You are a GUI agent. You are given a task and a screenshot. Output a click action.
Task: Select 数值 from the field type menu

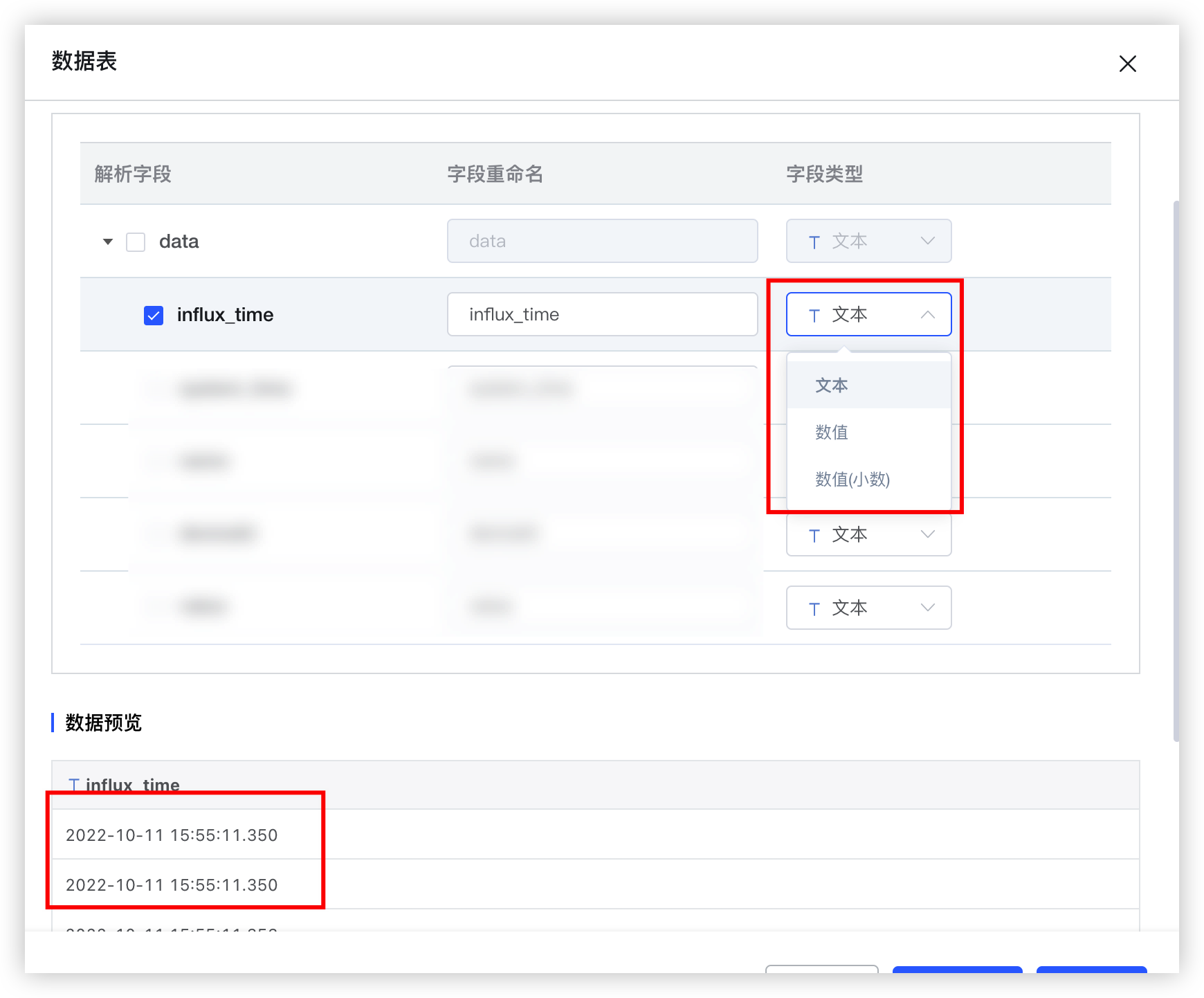click(831, 432)
